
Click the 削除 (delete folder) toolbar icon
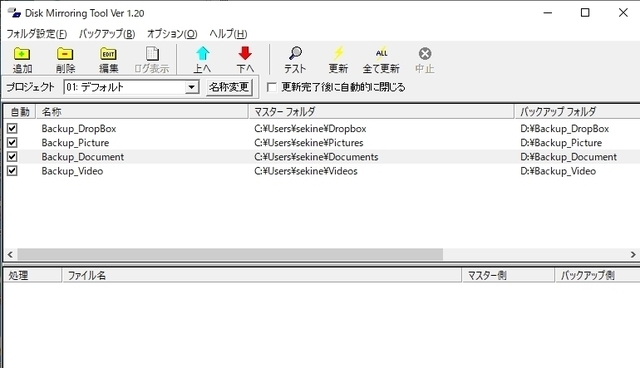(65, 54)
